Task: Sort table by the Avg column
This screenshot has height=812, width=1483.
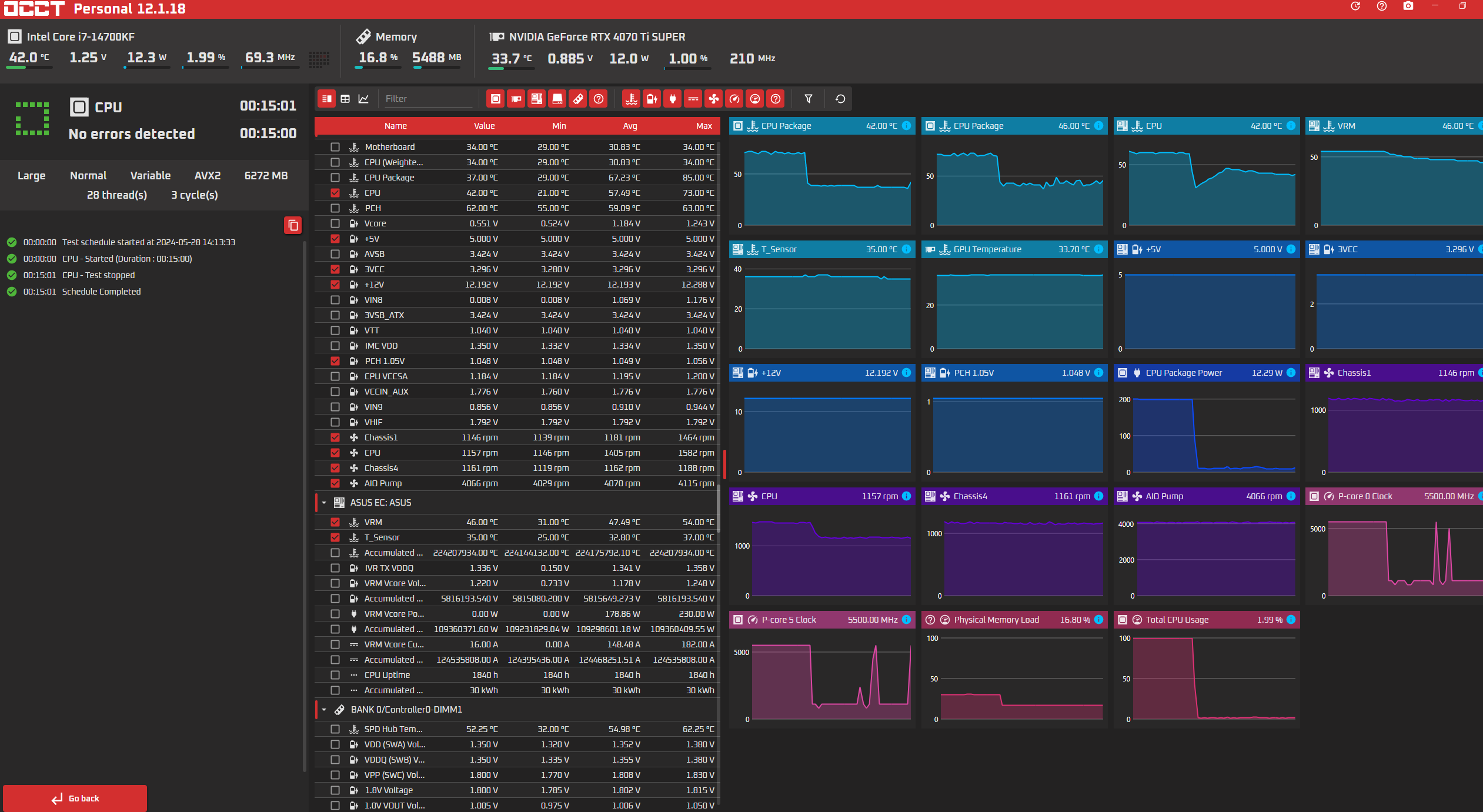Action: pyautogui.click(x=630, y=126)
